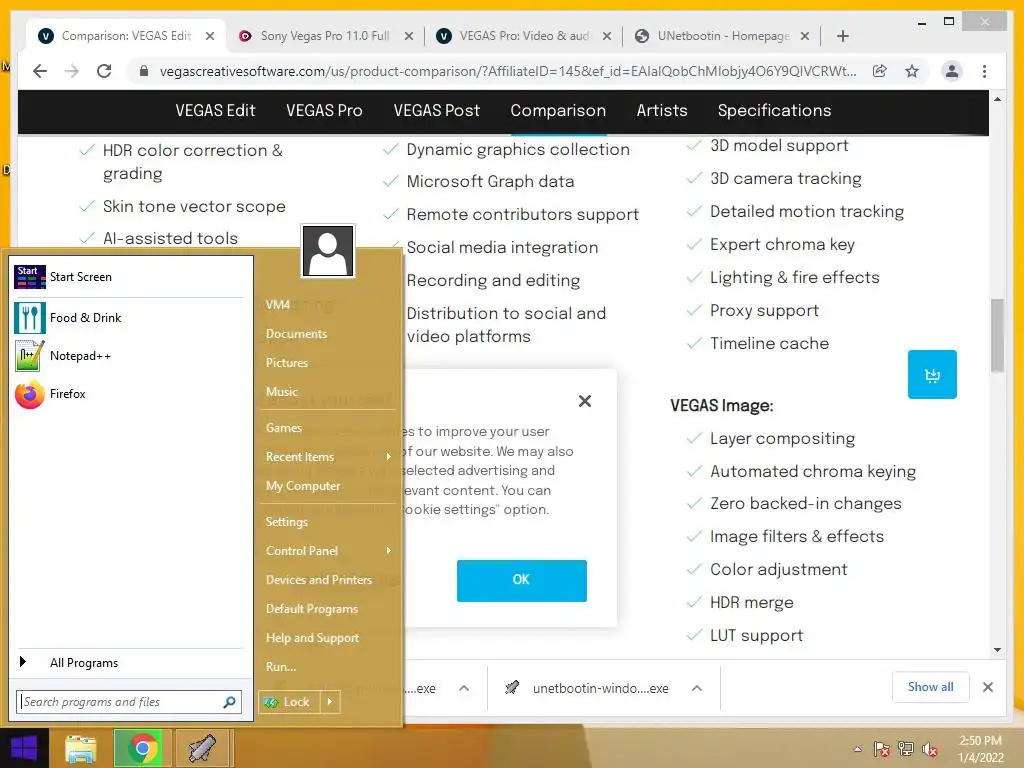Click the share page icon in address bar
Viewport: 1024px width, 768px height.
pos(880,71)
